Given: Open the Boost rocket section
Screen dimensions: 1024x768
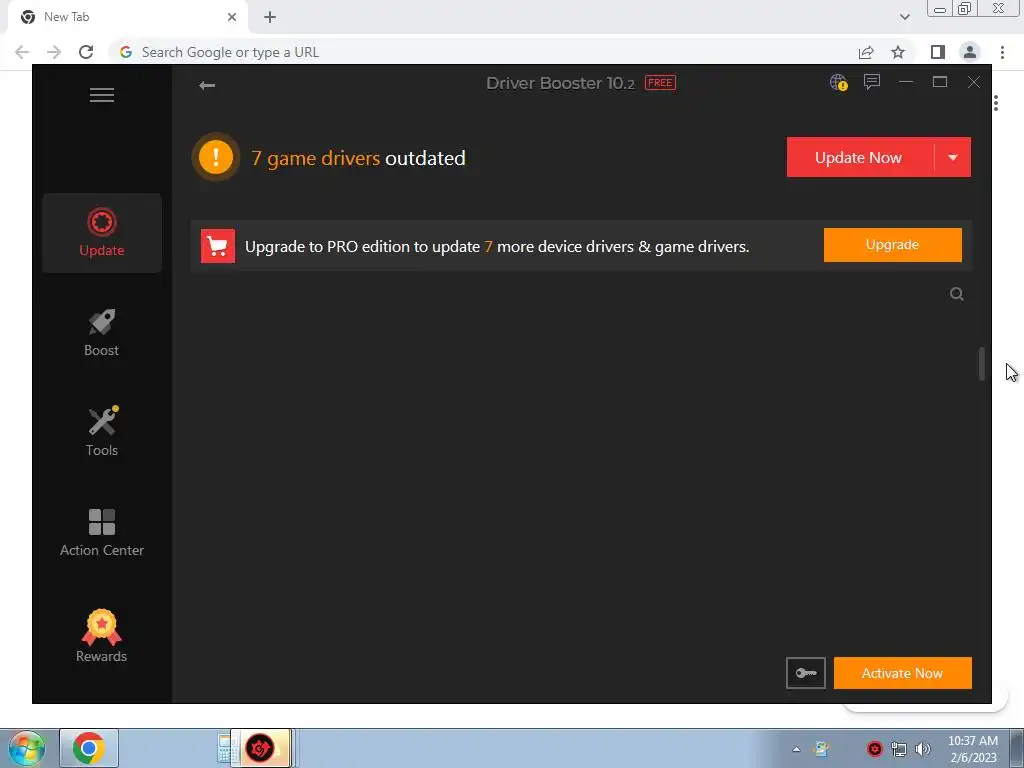Looking at the screenshot, I should 102,333.
